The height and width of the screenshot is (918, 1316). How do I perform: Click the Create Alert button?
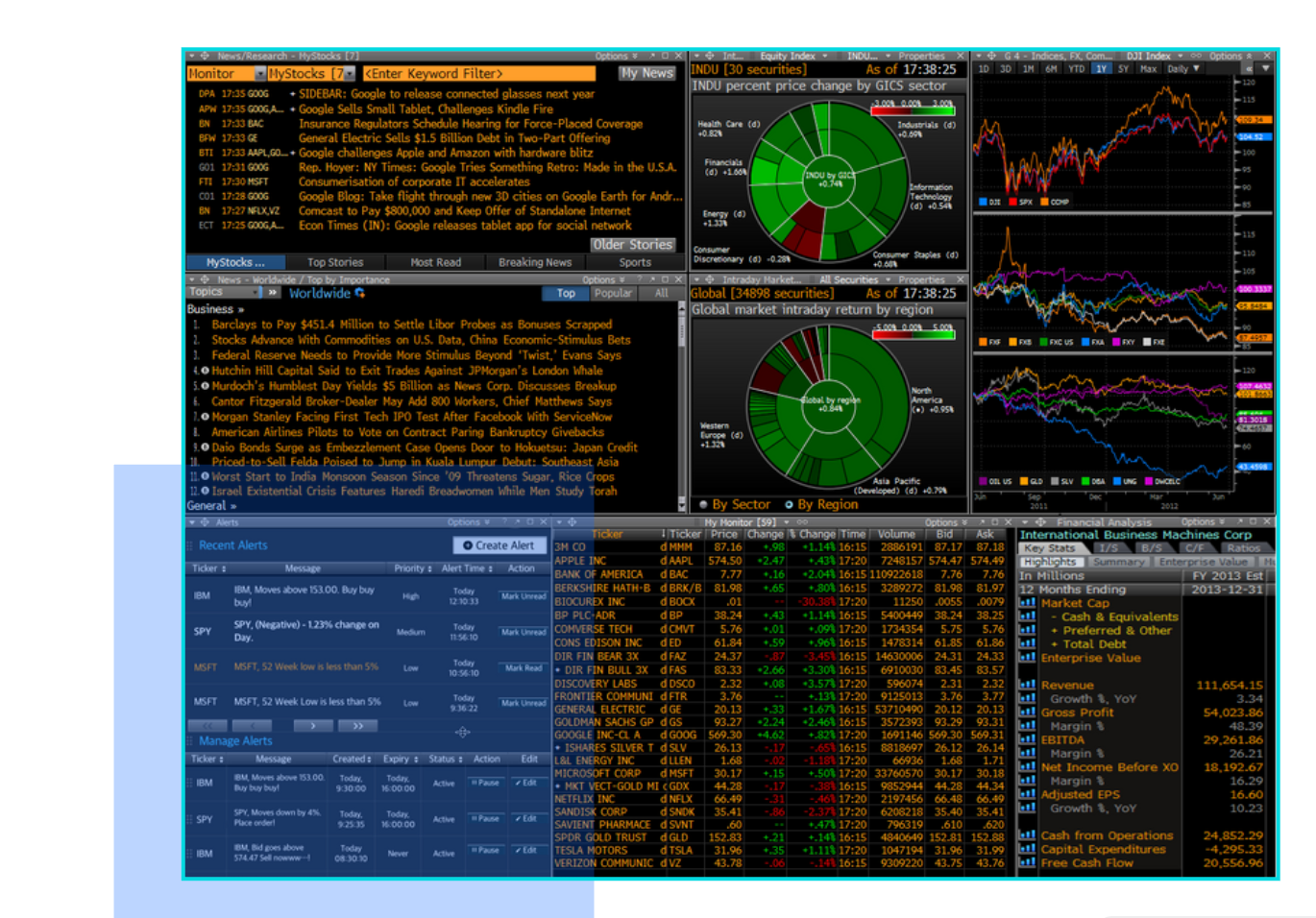click(x=499, y=545)
